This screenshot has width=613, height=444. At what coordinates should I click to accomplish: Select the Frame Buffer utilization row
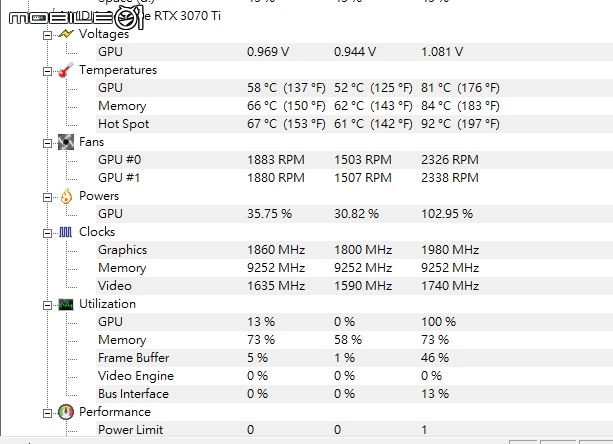pyautogui.click(x=354, y=358)
